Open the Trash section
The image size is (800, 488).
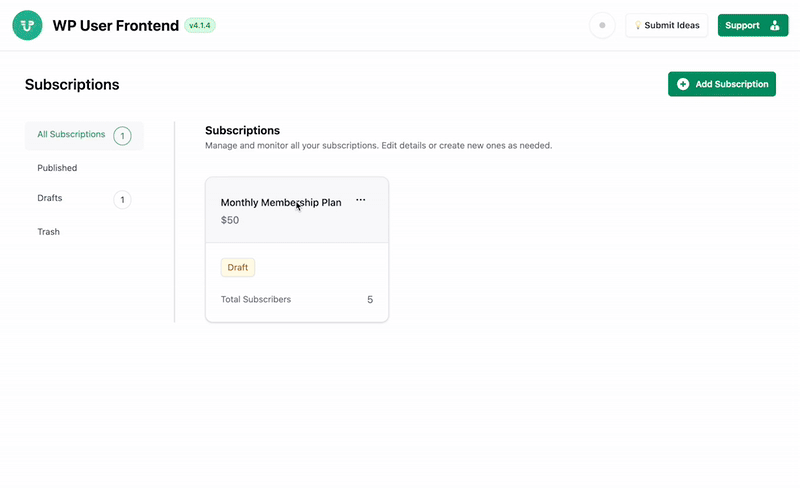[x=48, y=232]
